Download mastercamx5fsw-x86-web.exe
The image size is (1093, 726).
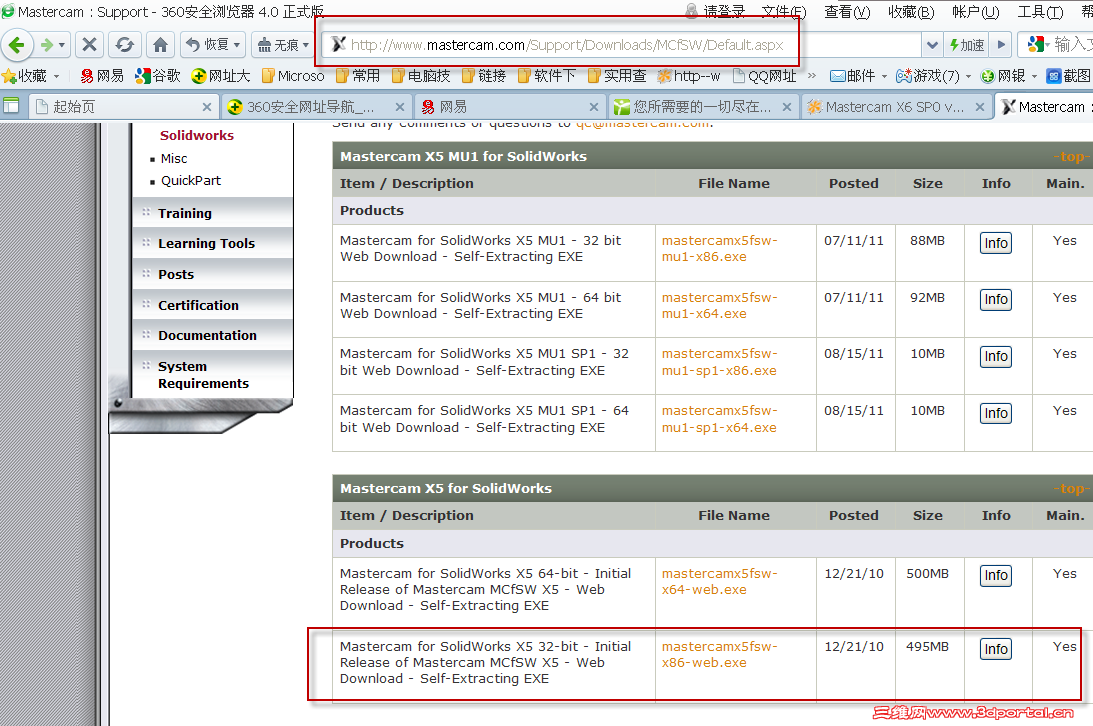coord(719,654)
